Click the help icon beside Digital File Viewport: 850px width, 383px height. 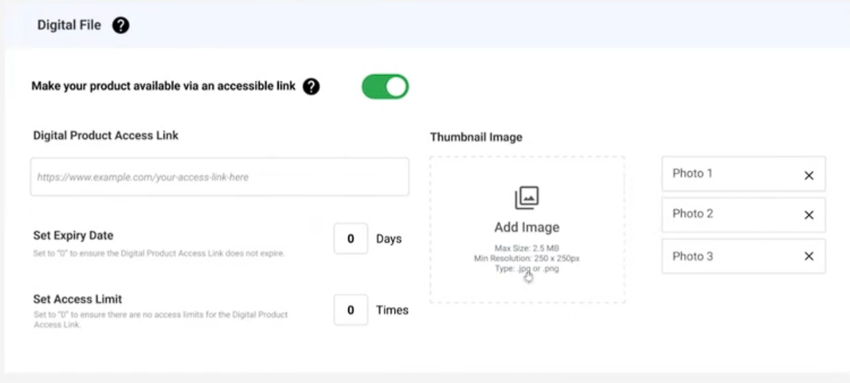coord(120,25)
